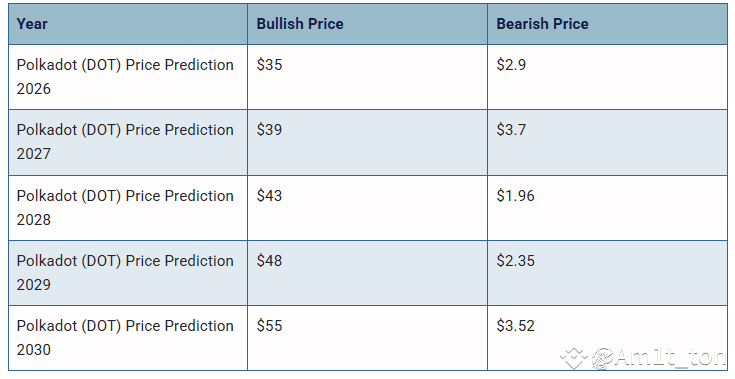Click the Binance watermark logo icon
Image resolution: width=735 pixels, height=379 pixels.
(x=574, y=358)
